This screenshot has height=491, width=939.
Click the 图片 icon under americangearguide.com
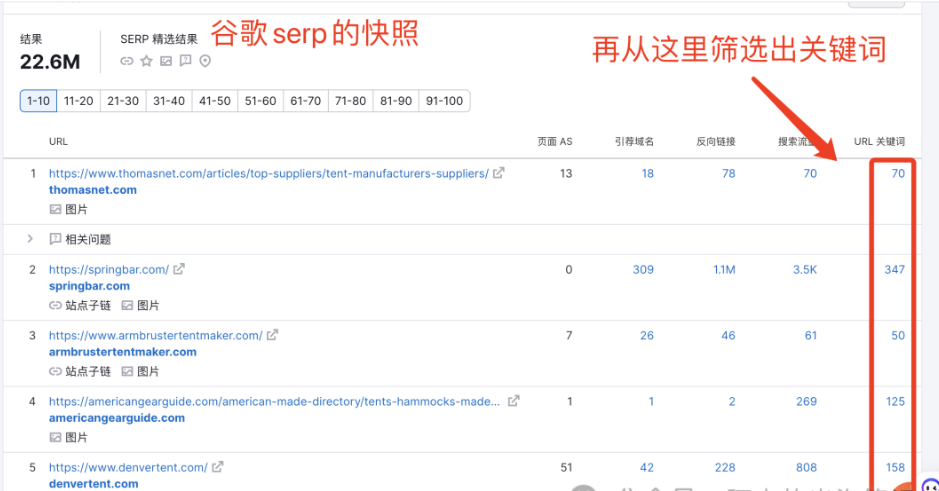56,437
